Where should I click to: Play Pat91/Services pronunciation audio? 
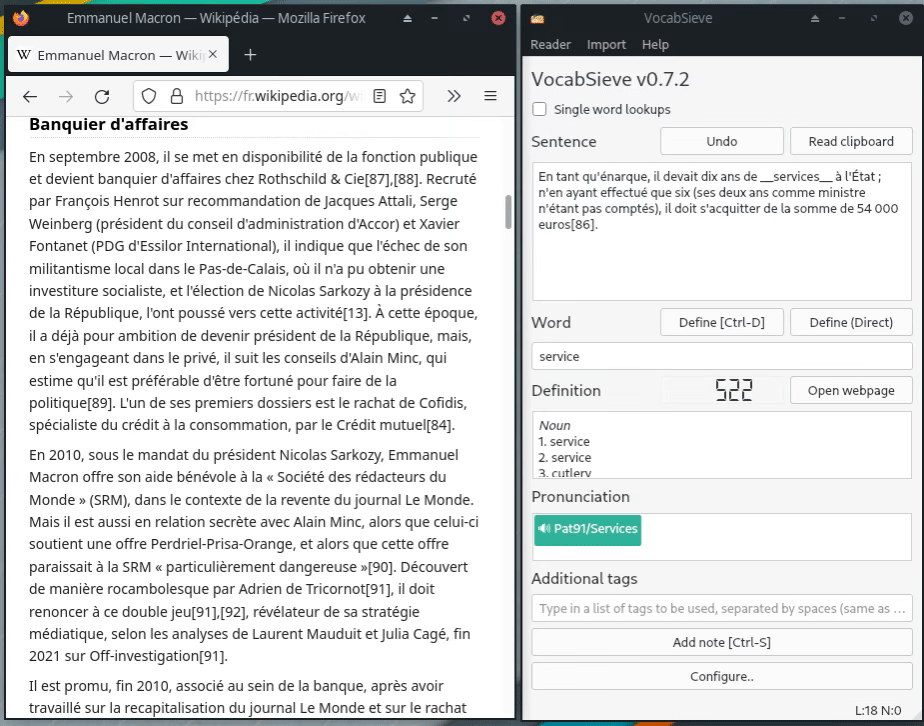[587, 529]
